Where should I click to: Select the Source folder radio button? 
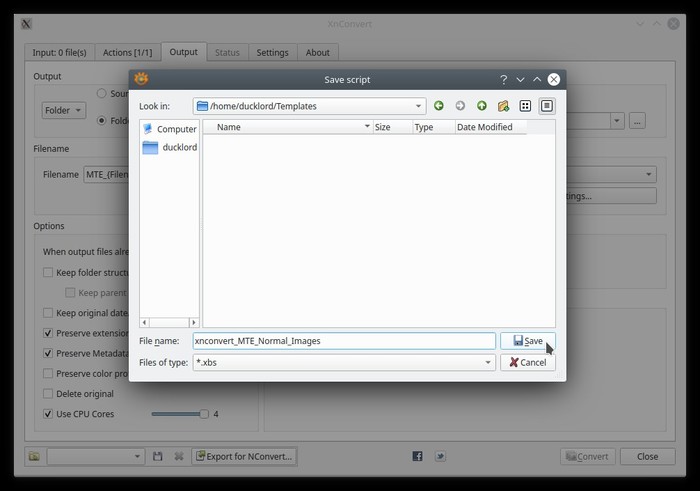coord(102,93)
